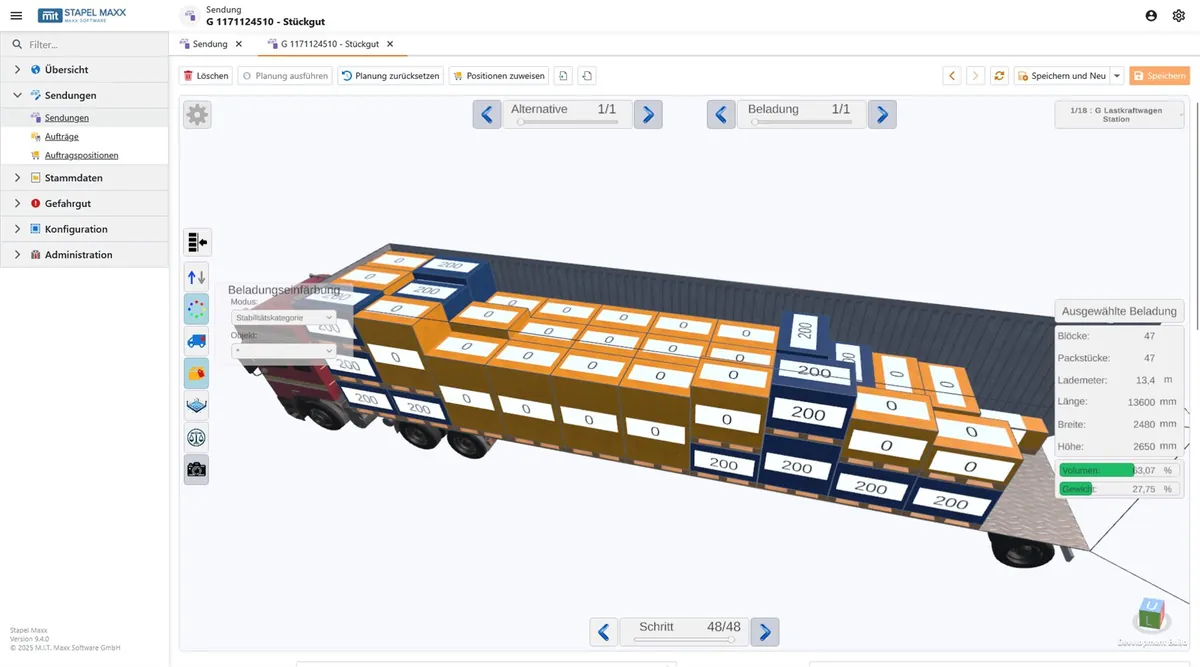Go to the next record arrow
1200x667 pixels.
(975, 76)
